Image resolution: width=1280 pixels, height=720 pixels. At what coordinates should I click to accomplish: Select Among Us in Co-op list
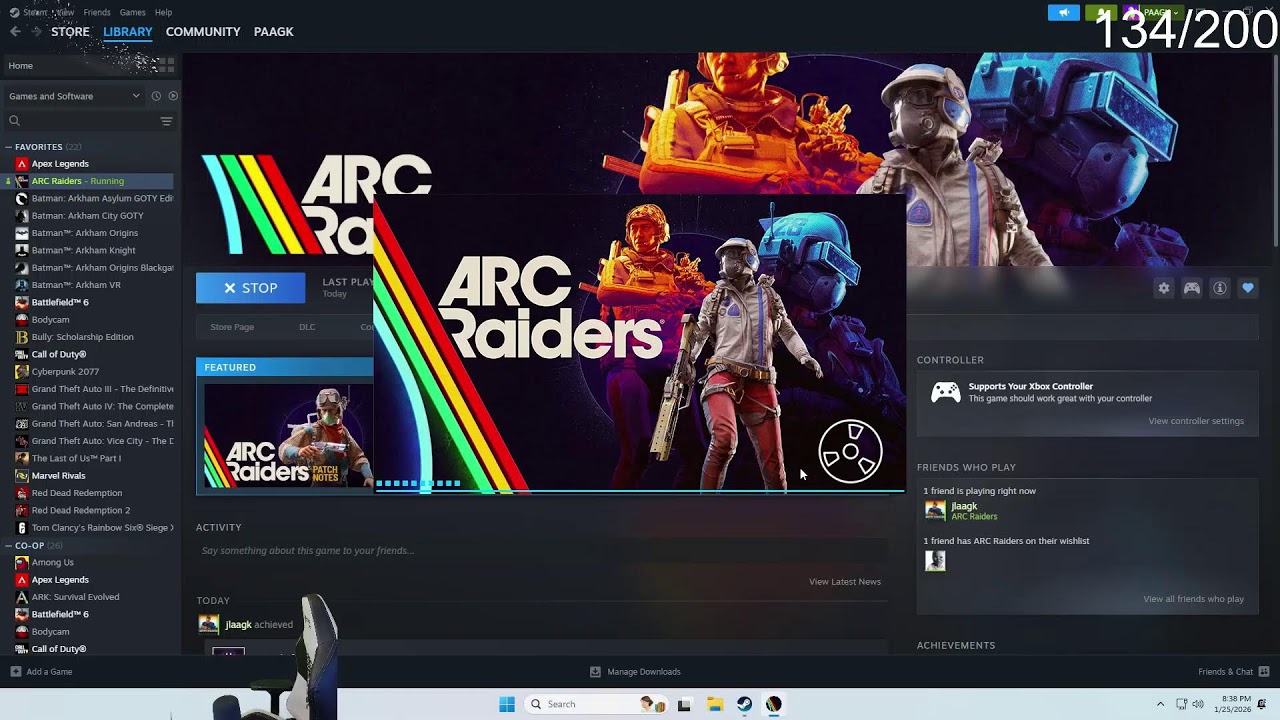[53, 562]
